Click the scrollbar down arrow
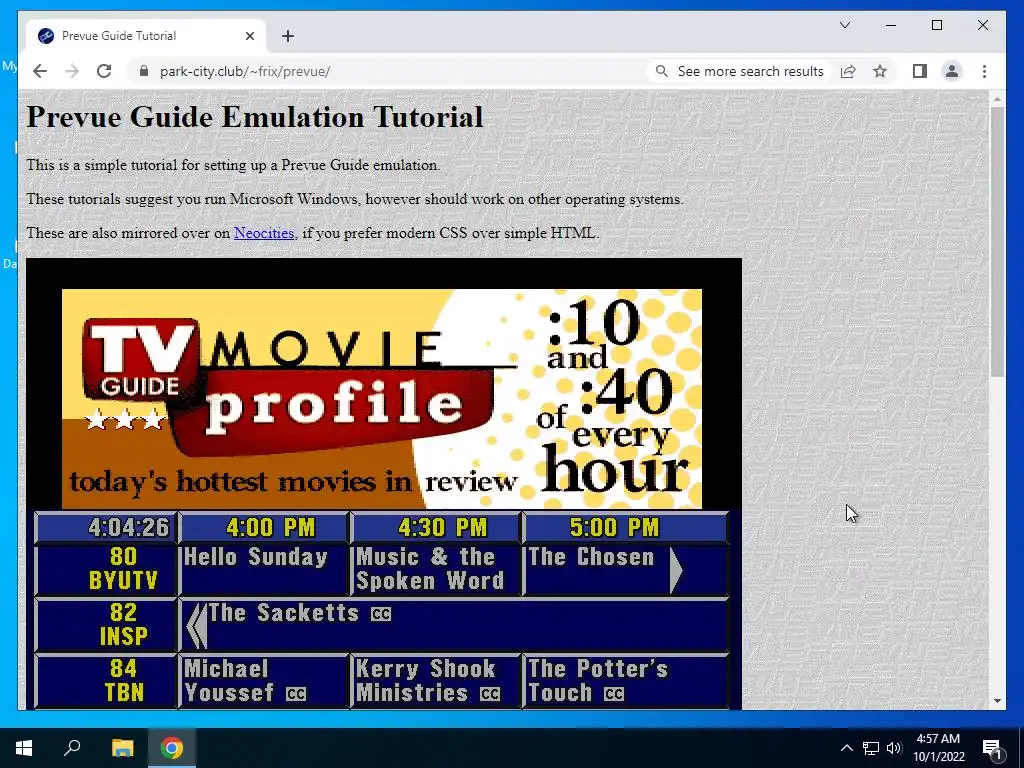 (x=997, y=701)
